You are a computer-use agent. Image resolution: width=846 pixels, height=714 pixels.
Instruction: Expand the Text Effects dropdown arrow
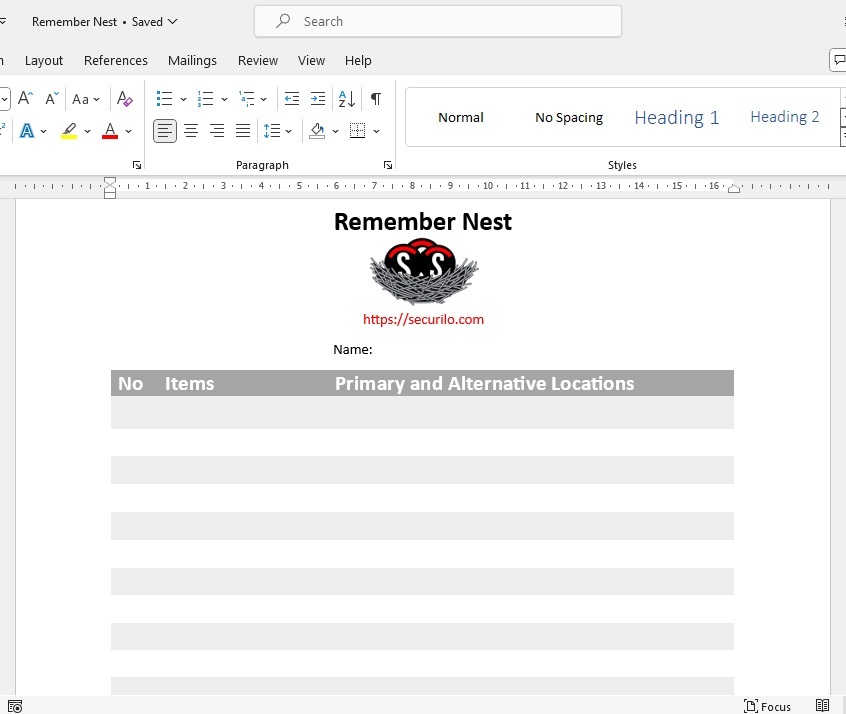[x=44, y=131]
